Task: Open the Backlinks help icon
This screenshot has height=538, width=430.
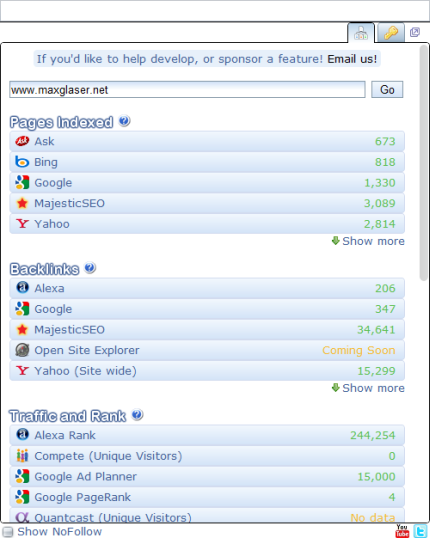Action: 90,268
